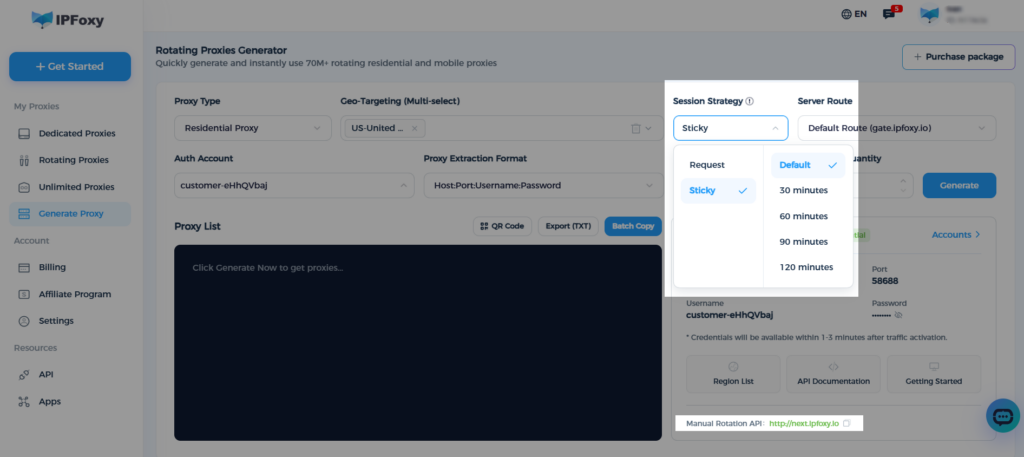1024x457 pixels.
Task: Open the Billing page label
Action: (x=52, y=267)
